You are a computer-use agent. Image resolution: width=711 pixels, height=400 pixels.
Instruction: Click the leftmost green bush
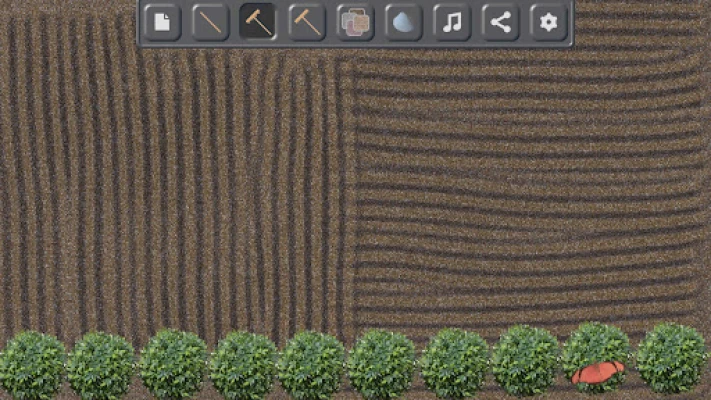(32, 364)
